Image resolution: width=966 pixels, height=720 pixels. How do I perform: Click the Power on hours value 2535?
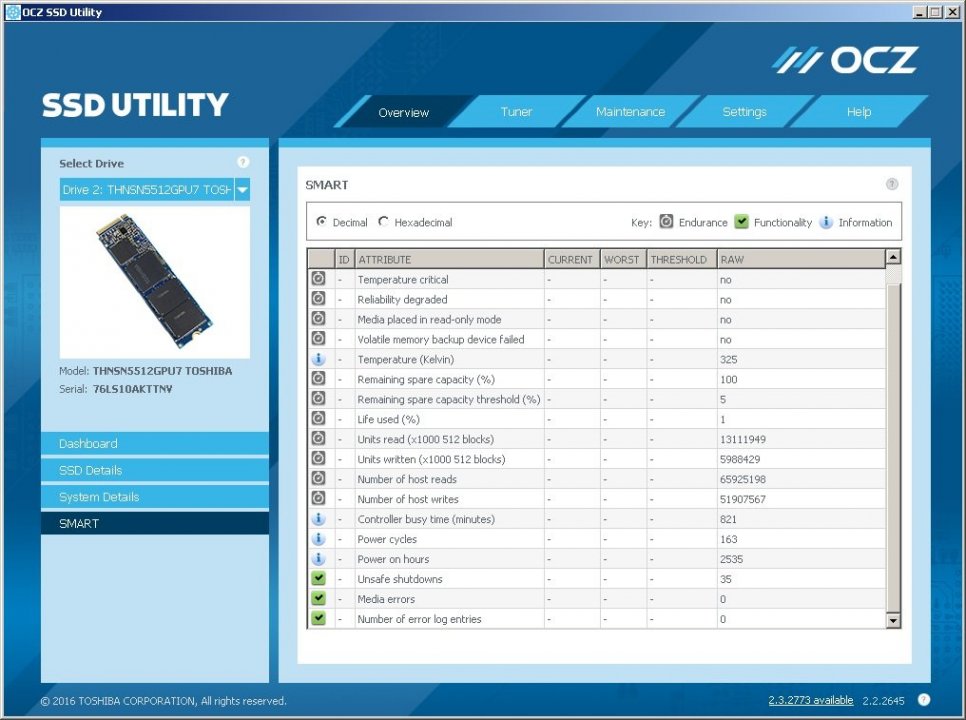click(x=731, y=559)
